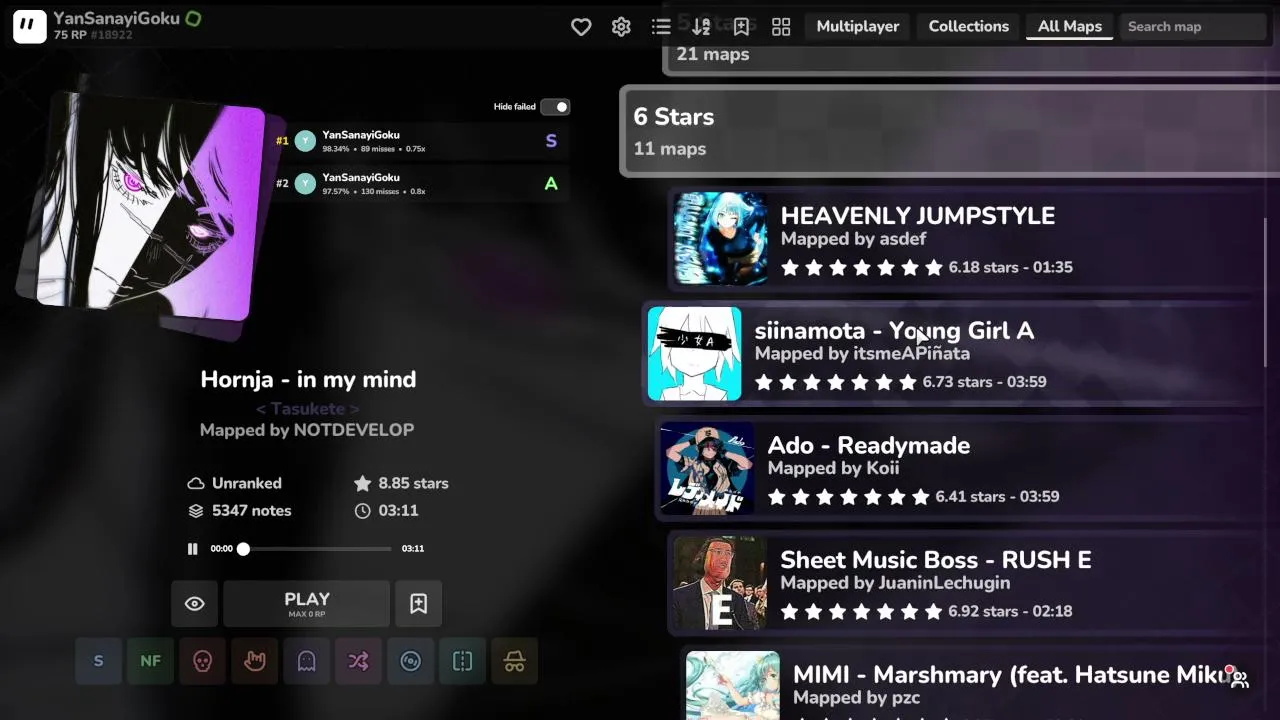Open the #1 leaderboard score with S rank
This screenshot has width=1280, height=720.
pos(421,141)
